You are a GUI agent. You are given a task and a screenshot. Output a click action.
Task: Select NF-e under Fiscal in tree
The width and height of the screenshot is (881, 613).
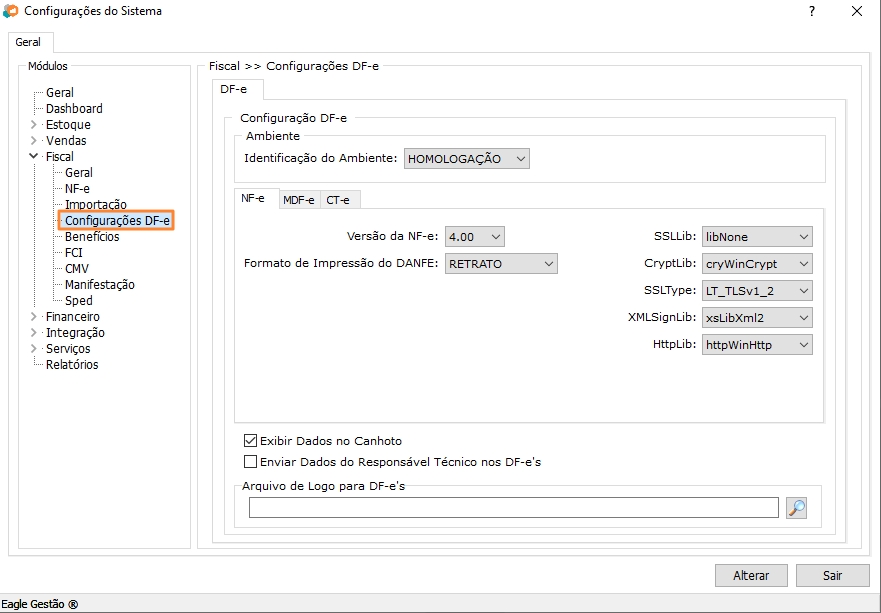[x=77, y=189]
